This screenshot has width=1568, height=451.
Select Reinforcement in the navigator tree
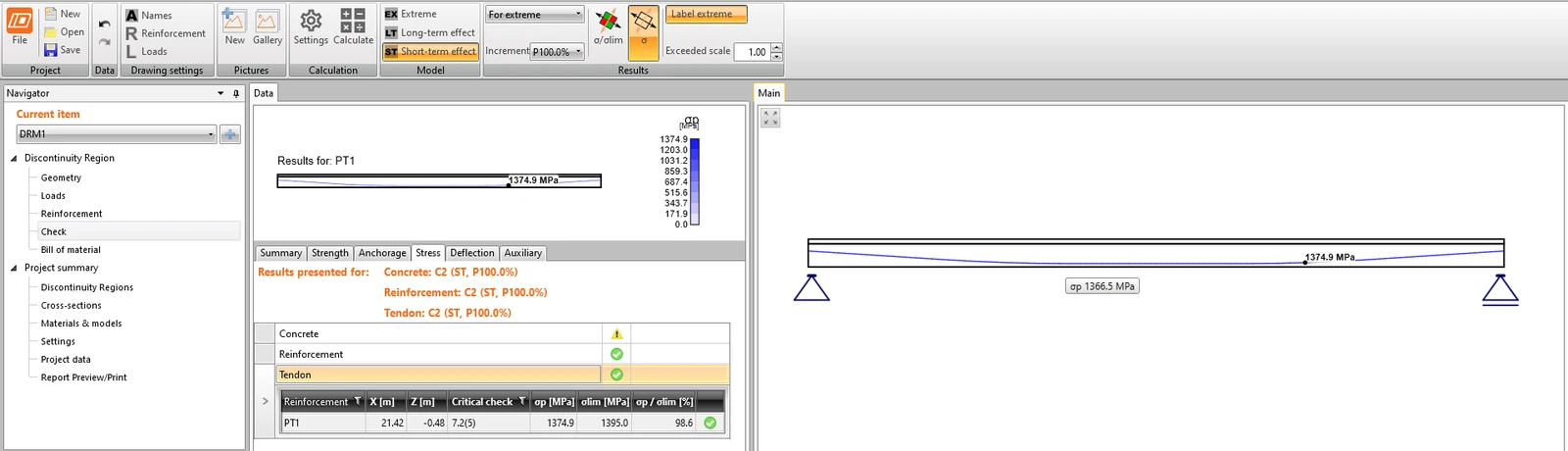[x=72, y=213]
